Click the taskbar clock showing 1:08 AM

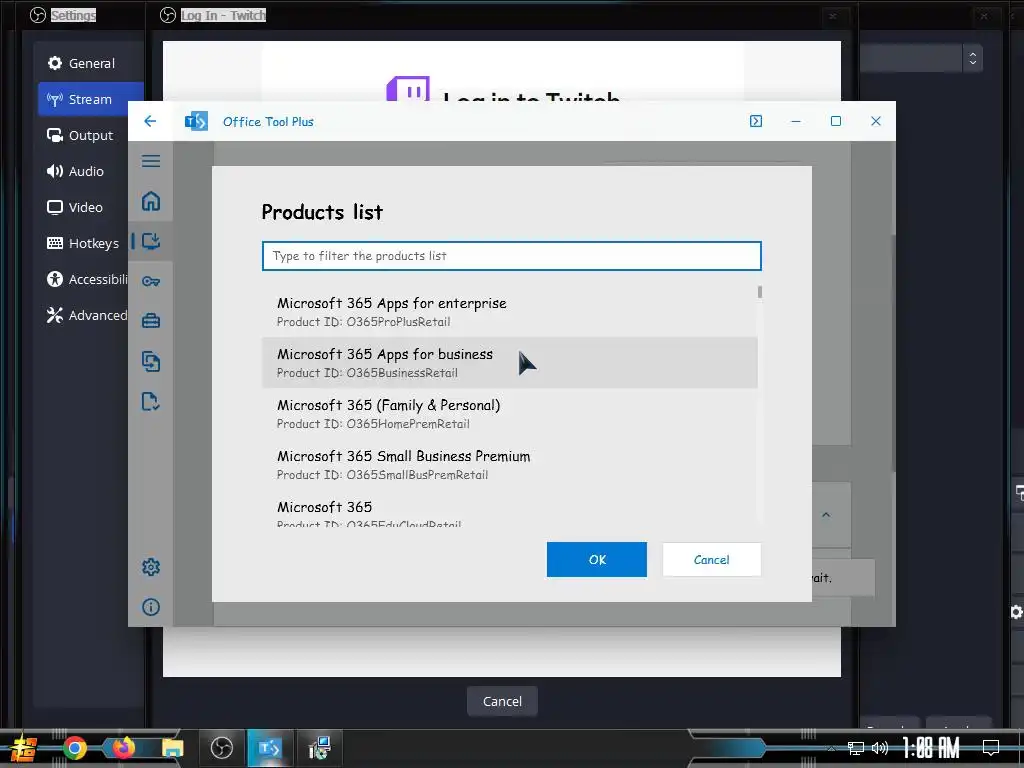pos(931,748)
